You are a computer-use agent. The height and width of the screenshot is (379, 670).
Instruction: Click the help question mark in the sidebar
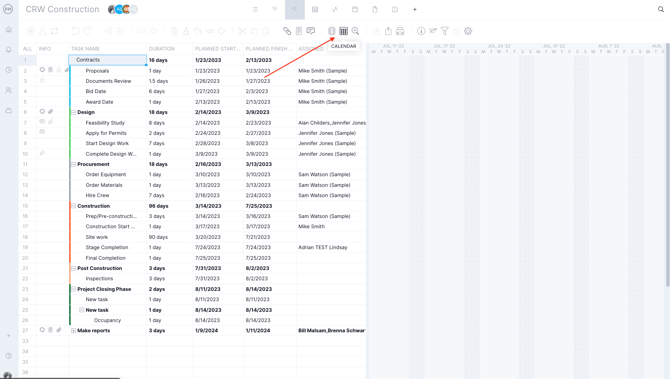coord(9,356)
